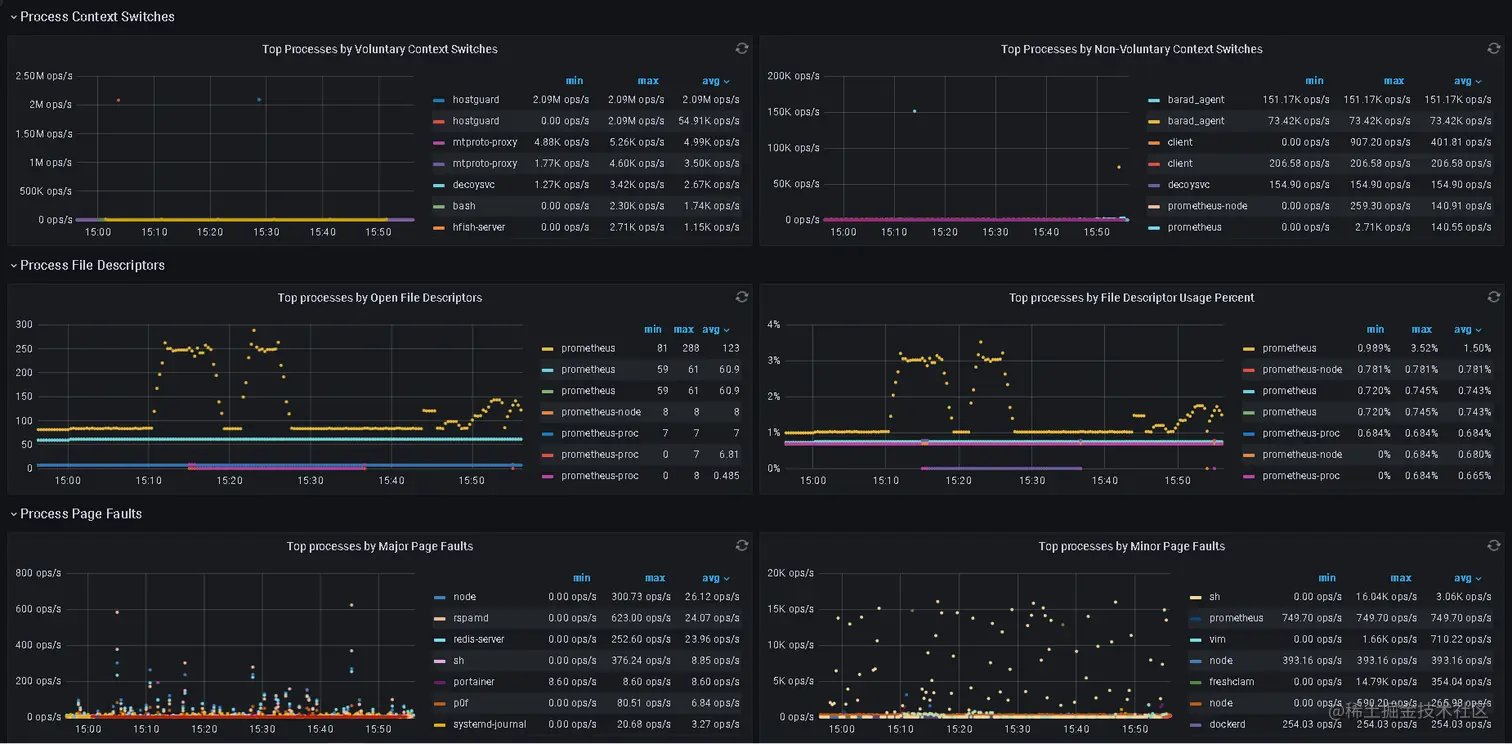This screenshot has width=1512, height=744.
Task: Sort Voluntary Context Switches legend by min
Action: [x=574, y=81]
